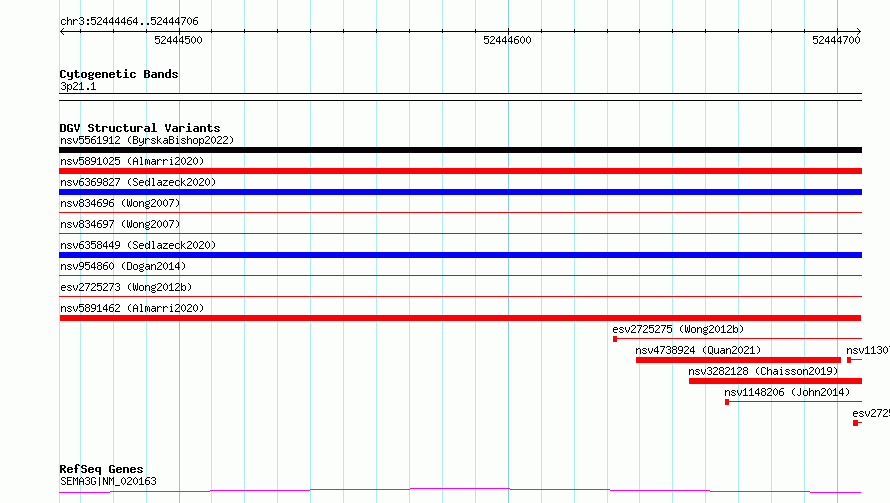Click the 52444700 ruler position label
Image resolution: width=890 pixels, height=503 pixels.
pos(837,40)
